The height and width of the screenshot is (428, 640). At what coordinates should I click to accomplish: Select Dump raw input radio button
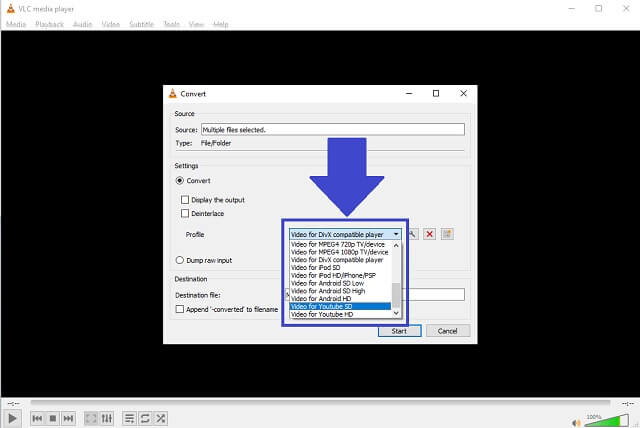[180, 260]
